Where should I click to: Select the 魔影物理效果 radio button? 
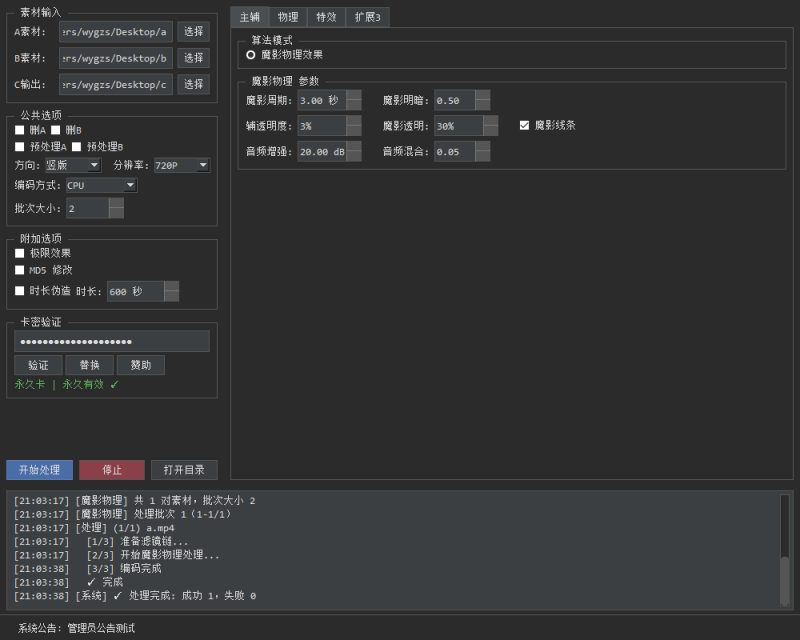pyautogui.click(x=251, y=55)
